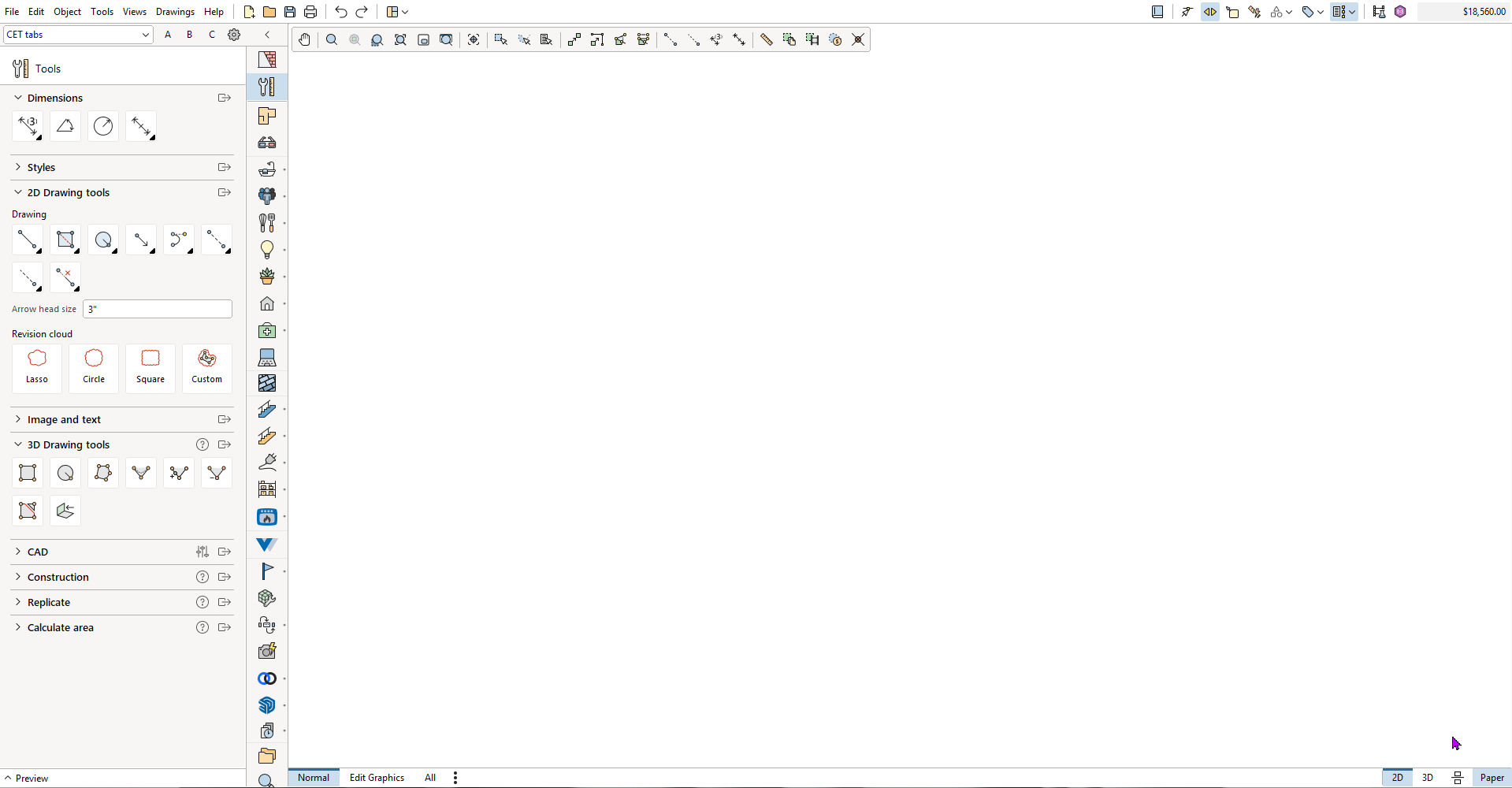The width and height of the screenshot is (1512, 788).
Task: Click the Print icon
Action: coord(310,12)
